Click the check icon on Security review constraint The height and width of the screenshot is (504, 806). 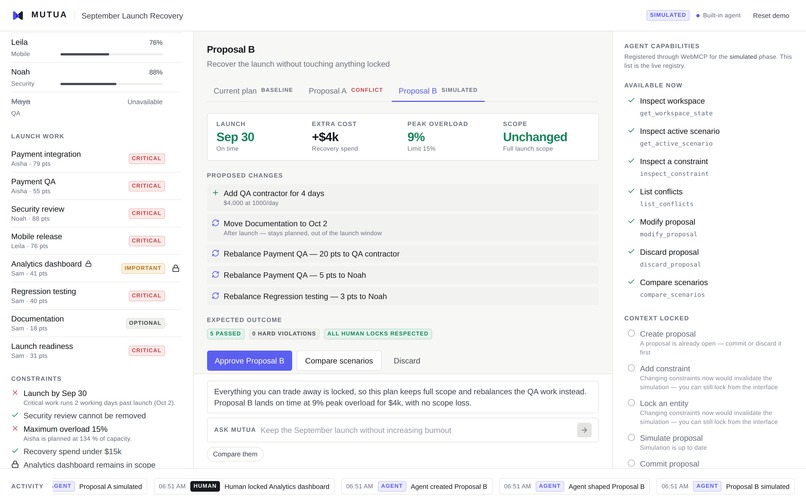[x=15, y=415]
